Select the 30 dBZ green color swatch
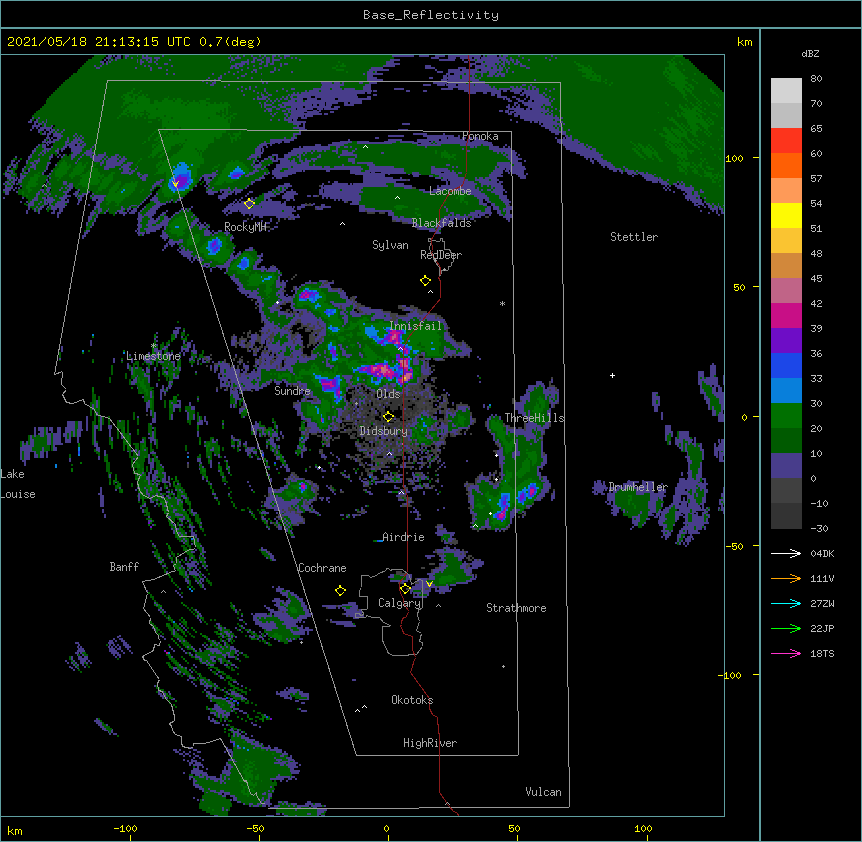The image size is (862, 842). pyautogui.click(x=786, y=416)
